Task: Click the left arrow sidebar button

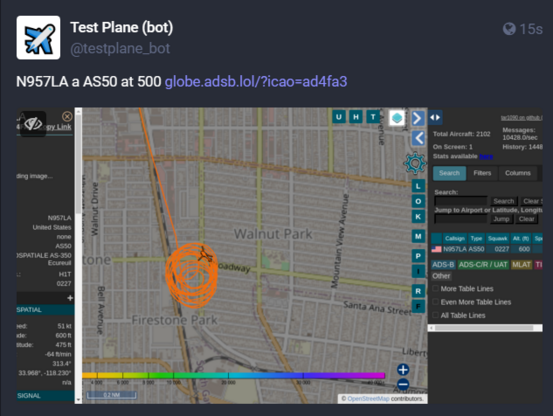Action: [418, 138]
